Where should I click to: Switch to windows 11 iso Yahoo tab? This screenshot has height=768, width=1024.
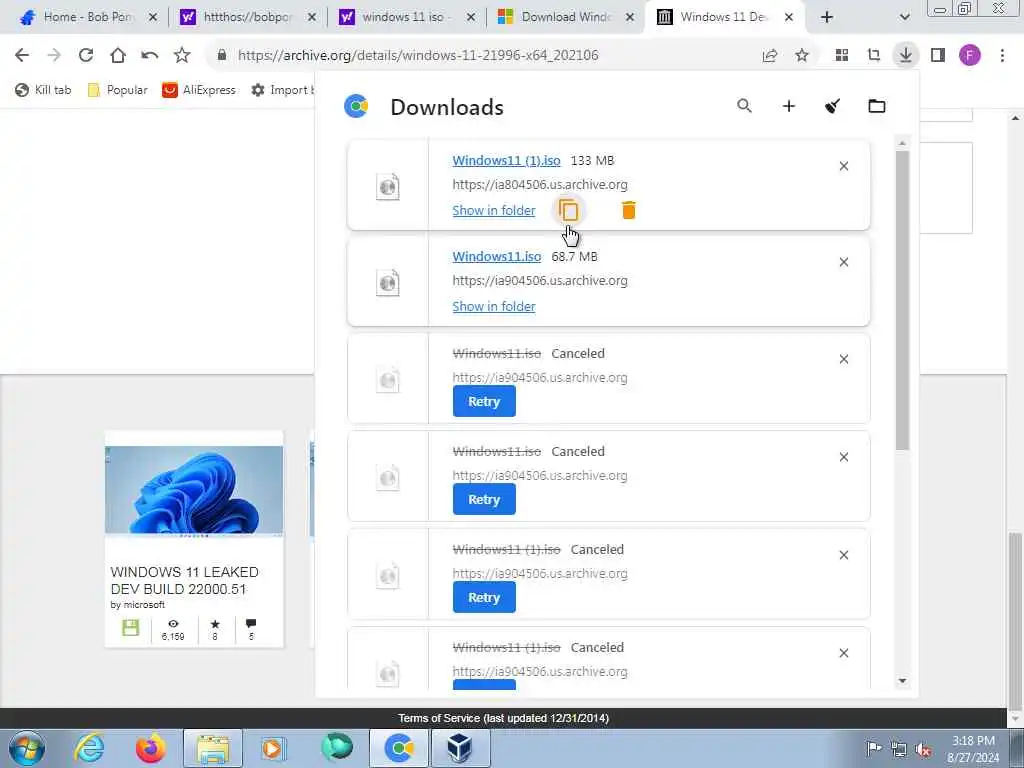pyautogui.click(x=406, y=18)
